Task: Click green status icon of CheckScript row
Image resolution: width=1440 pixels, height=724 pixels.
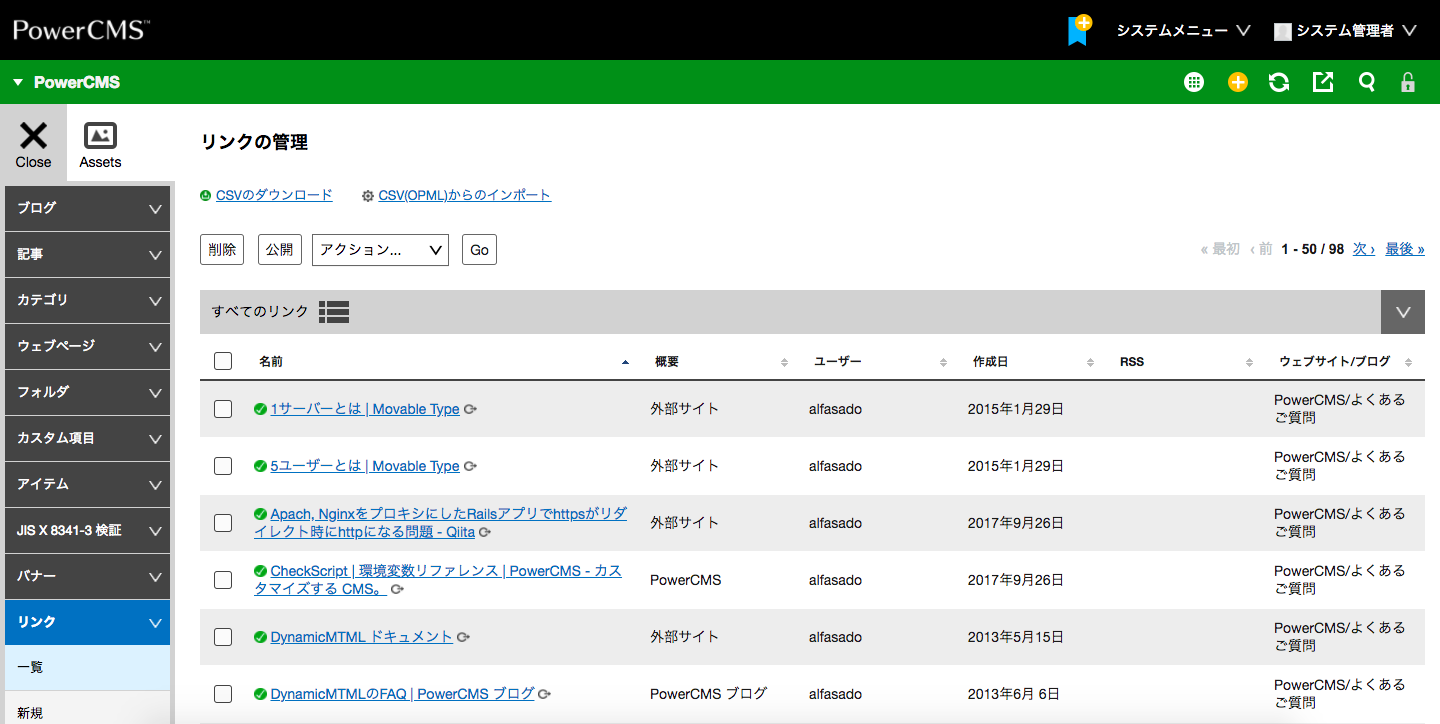Action: [260, 572]
